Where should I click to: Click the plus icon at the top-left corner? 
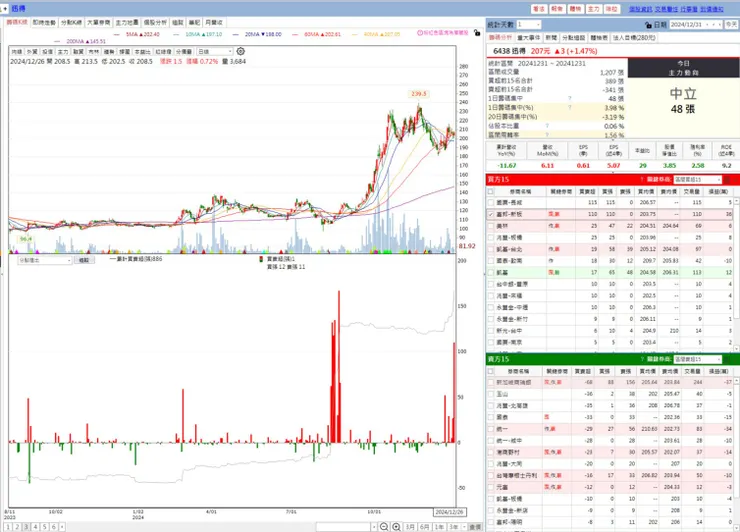coord(5,8)
